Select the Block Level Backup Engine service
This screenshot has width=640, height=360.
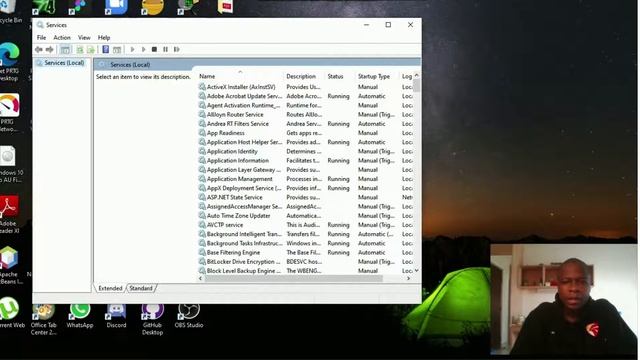[305, 271]
